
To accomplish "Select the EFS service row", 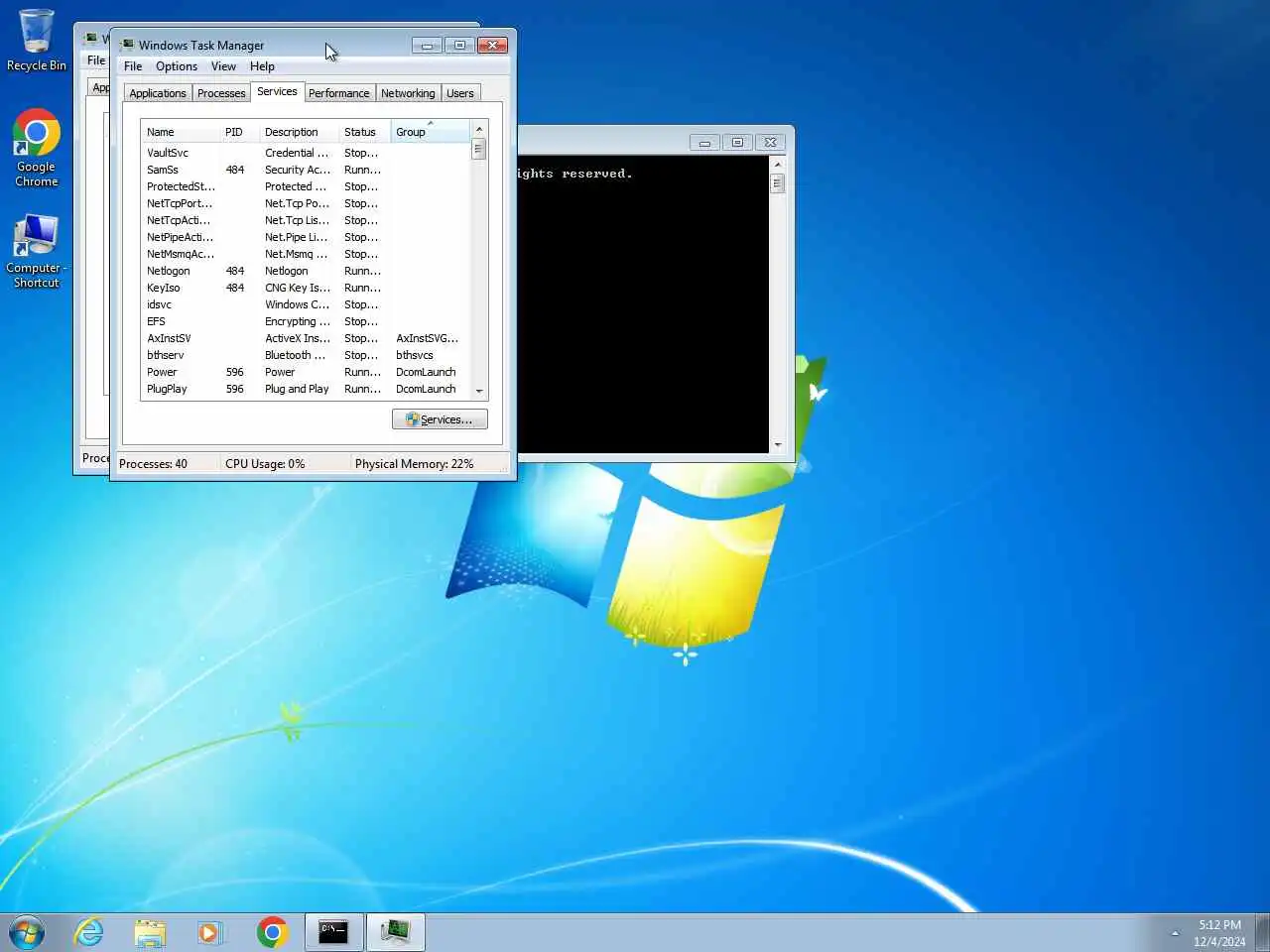I will click(306, 321).
